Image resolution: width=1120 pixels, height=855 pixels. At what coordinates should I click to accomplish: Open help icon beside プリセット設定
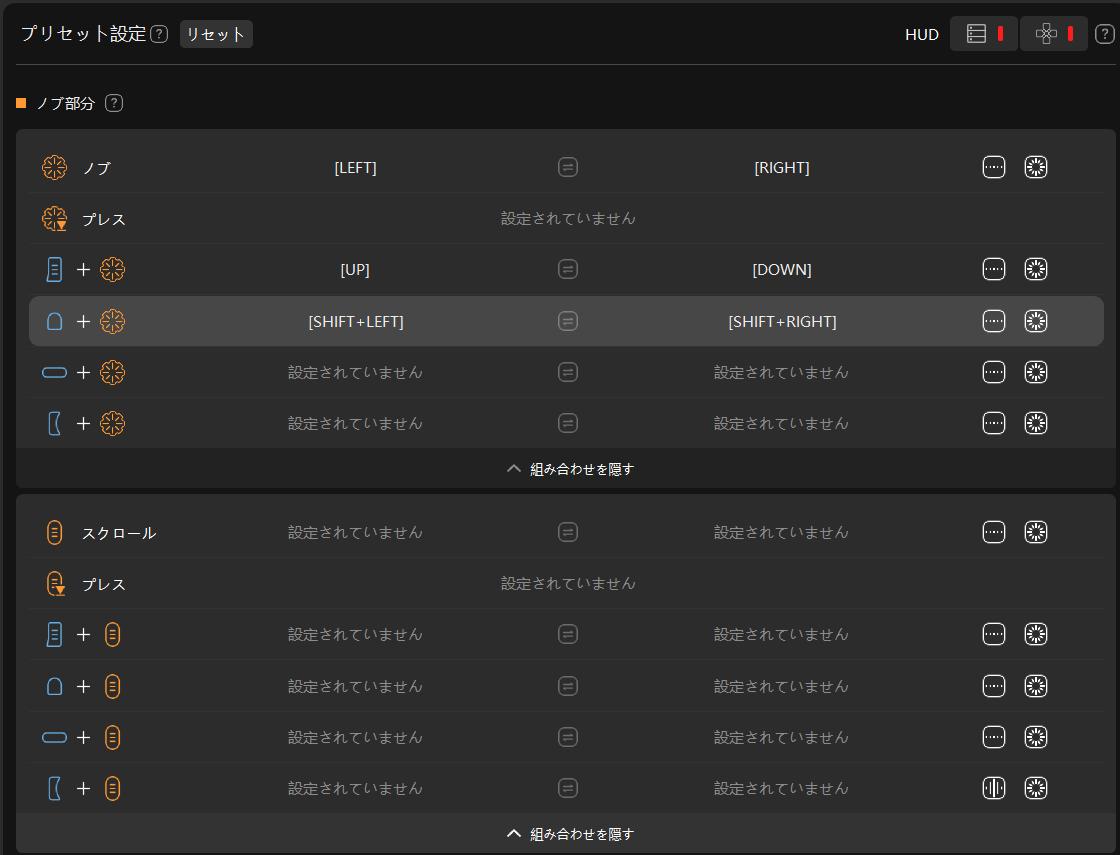(159, 34)
